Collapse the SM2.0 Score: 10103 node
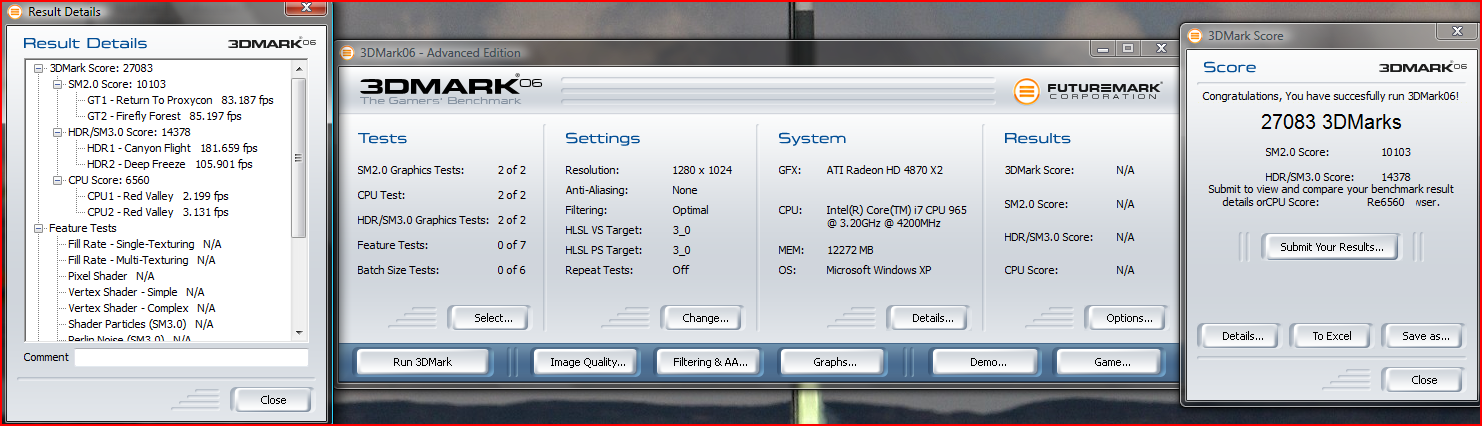1482x426 pixels. pyautogui.click(x=58, y=84)
